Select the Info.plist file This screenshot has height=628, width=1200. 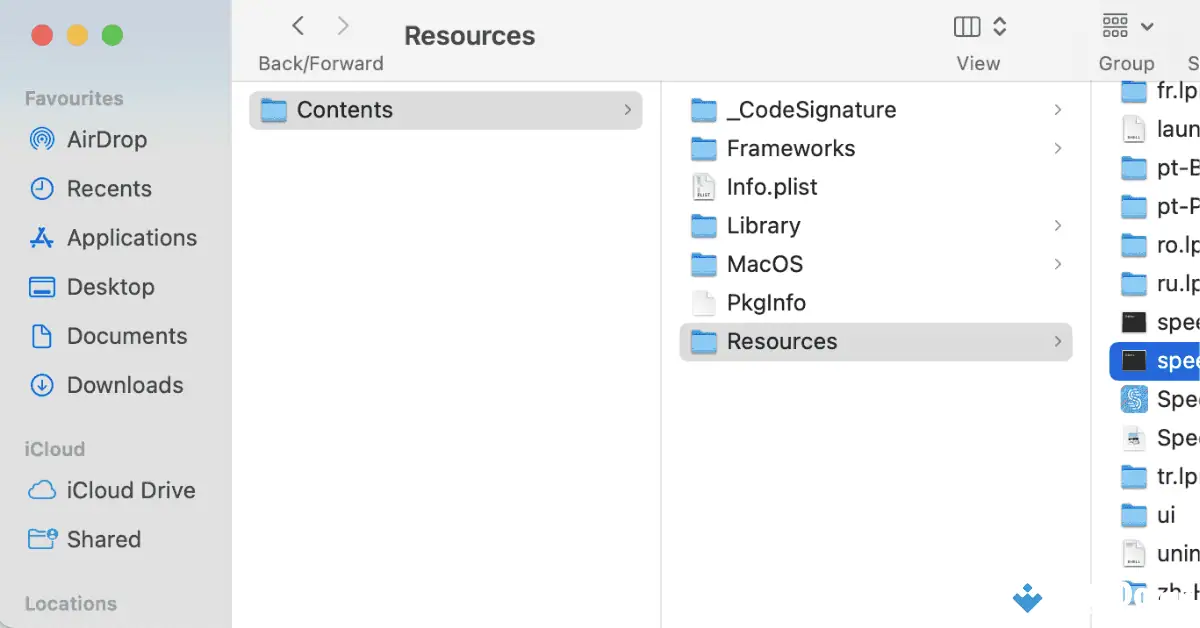coord(772,187)
